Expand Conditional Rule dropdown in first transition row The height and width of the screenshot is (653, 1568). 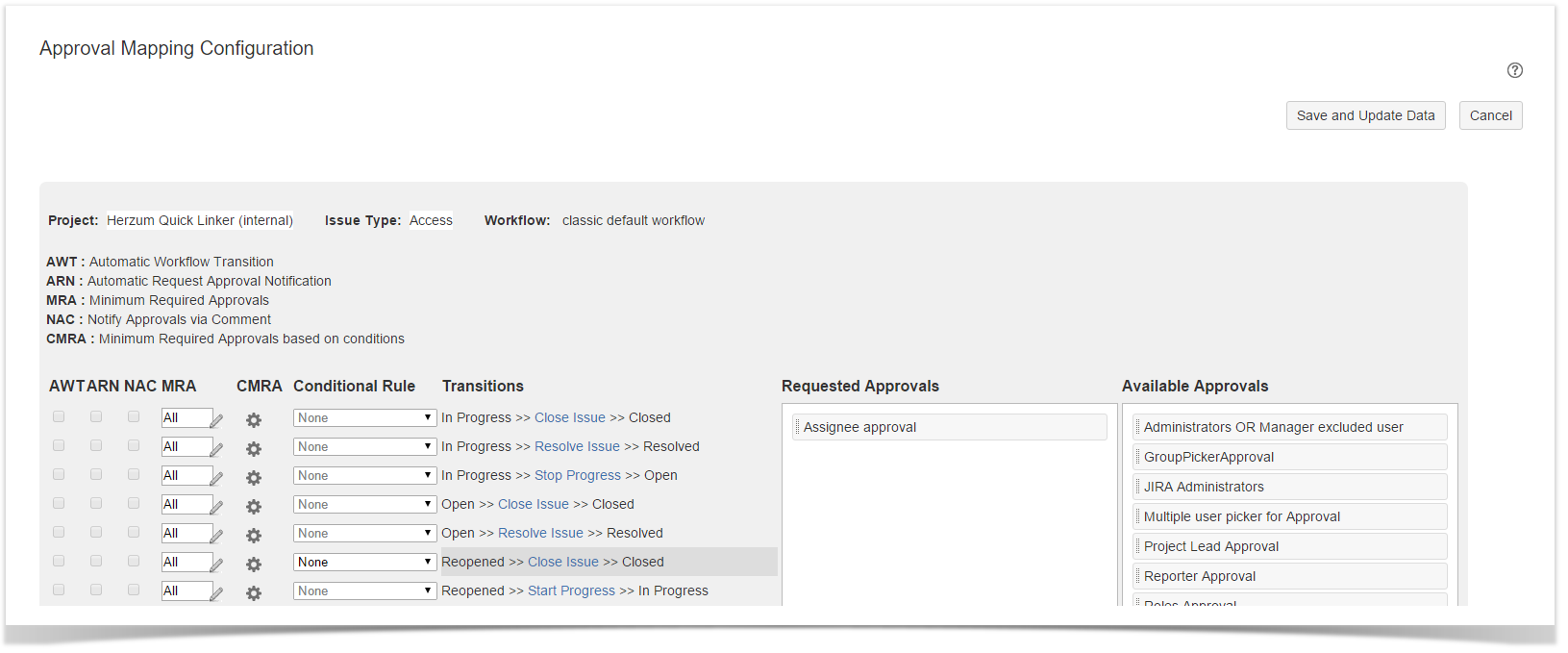(x=364, y=417)
